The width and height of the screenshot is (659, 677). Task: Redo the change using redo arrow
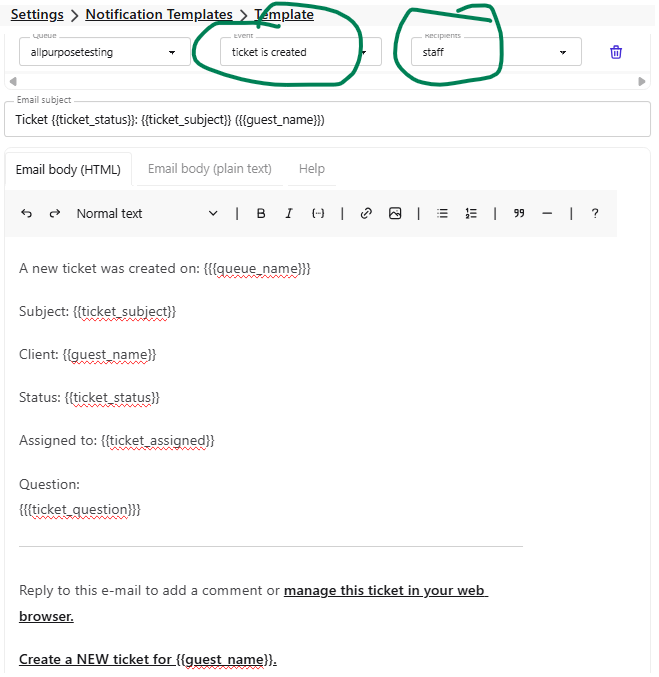coord(55,215)
